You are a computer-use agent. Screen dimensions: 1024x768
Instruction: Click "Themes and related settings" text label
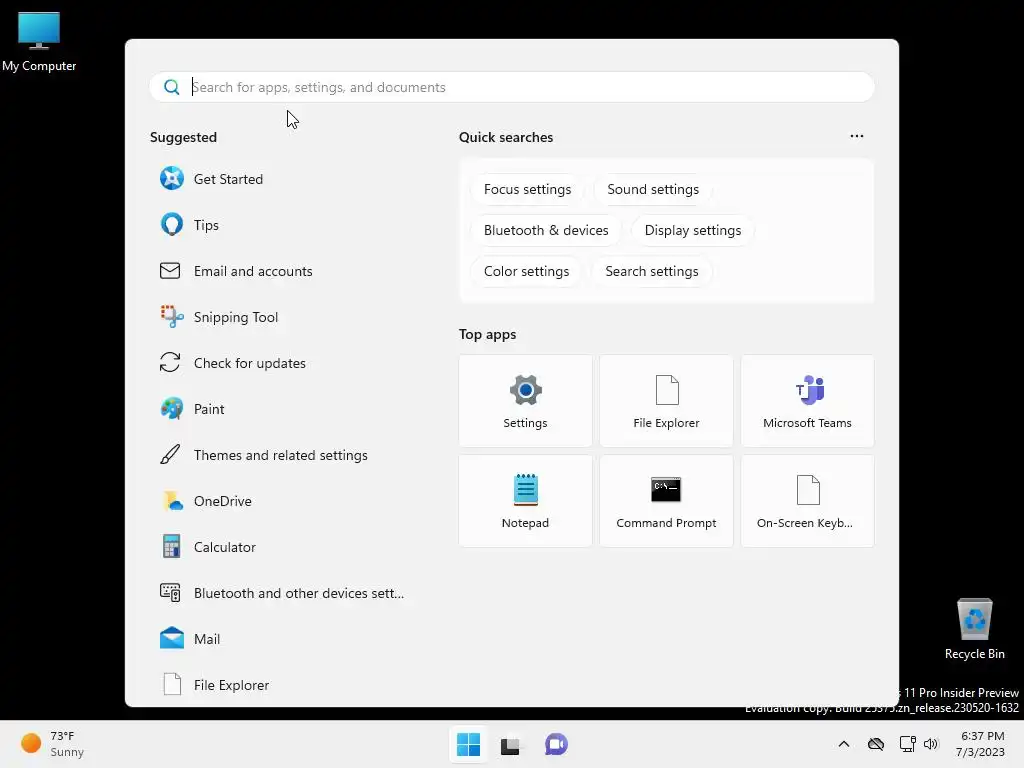click(x=281, y=455)
